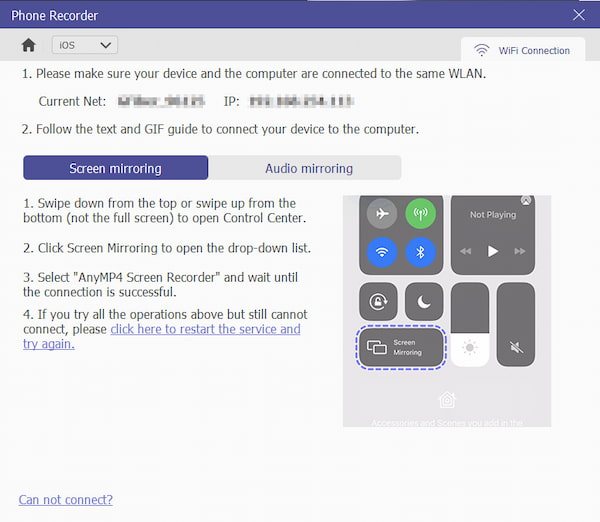Select the Screen mirroring tab

coord(116,168)
